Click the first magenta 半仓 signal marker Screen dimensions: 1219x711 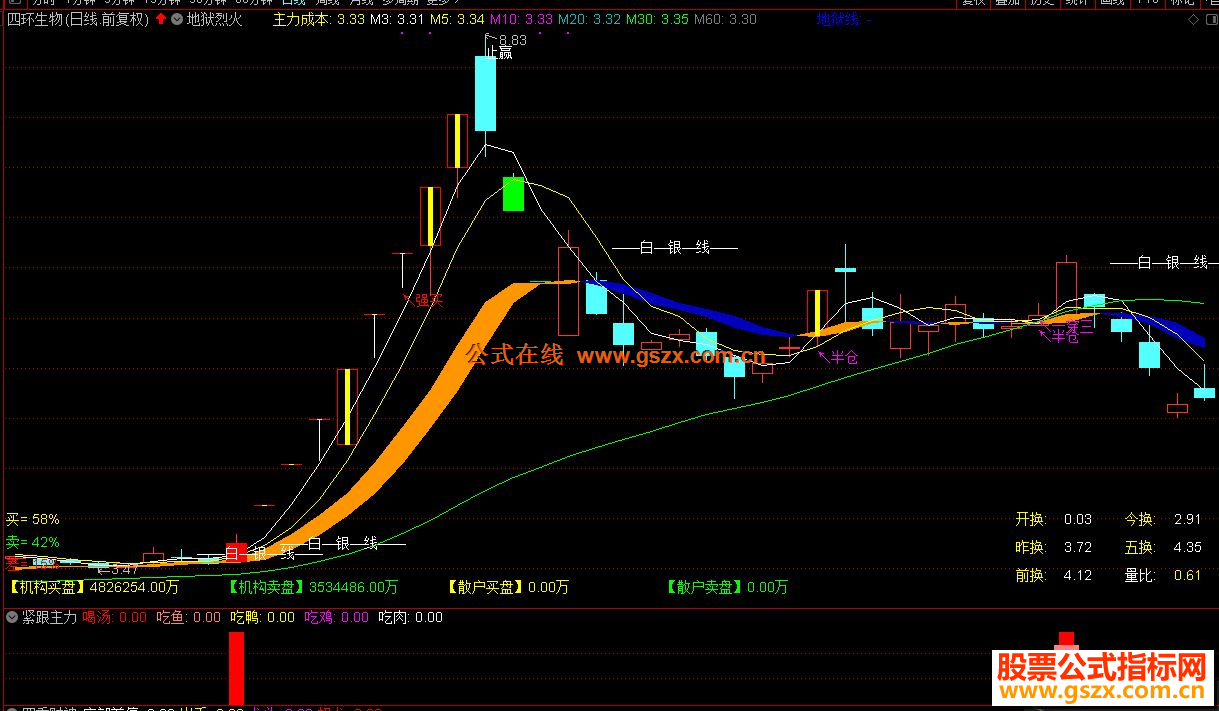click(839, 356)
